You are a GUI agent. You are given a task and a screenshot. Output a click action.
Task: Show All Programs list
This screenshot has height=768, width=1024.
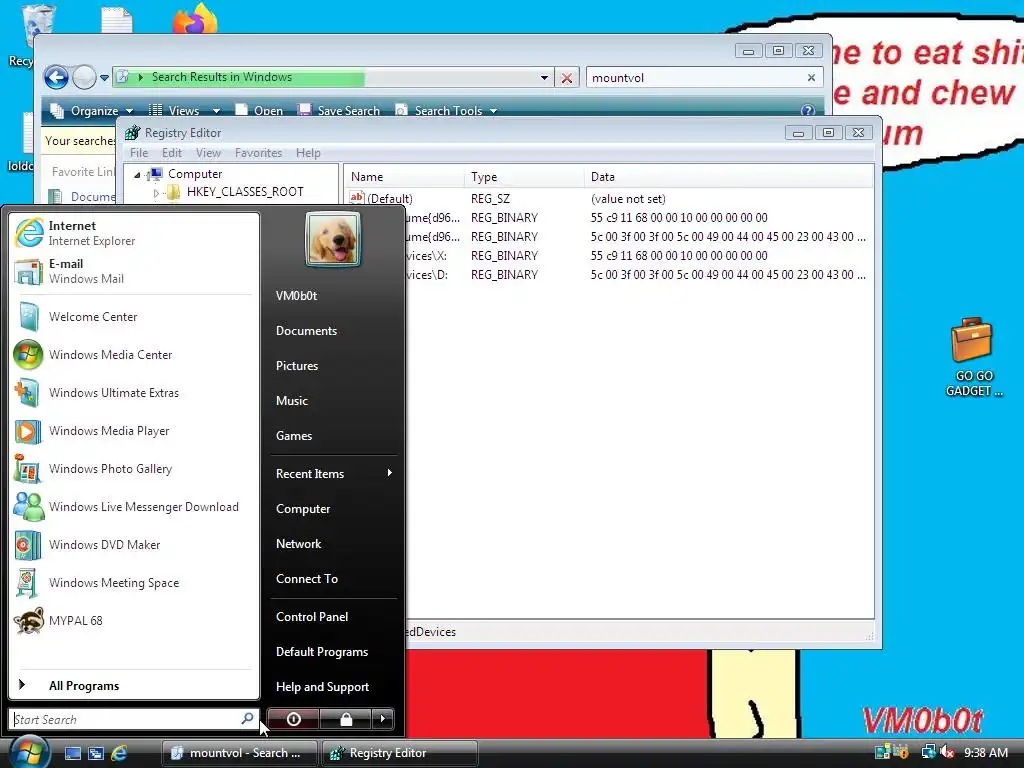click(134, 685)
